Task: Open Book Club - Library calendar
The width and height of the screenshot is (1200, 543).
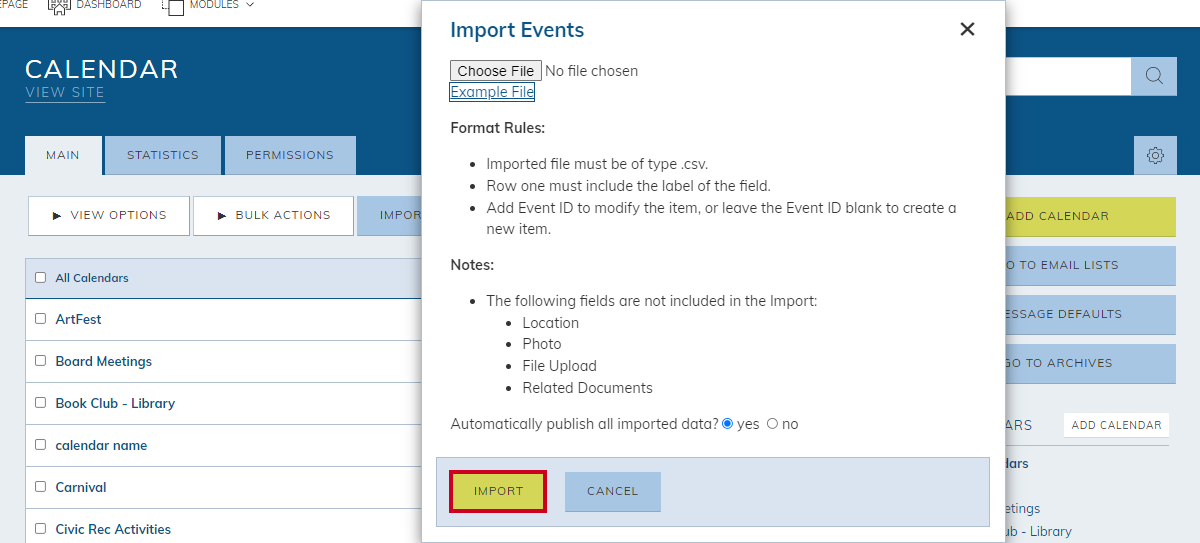Action: click(x=115, y=403)
